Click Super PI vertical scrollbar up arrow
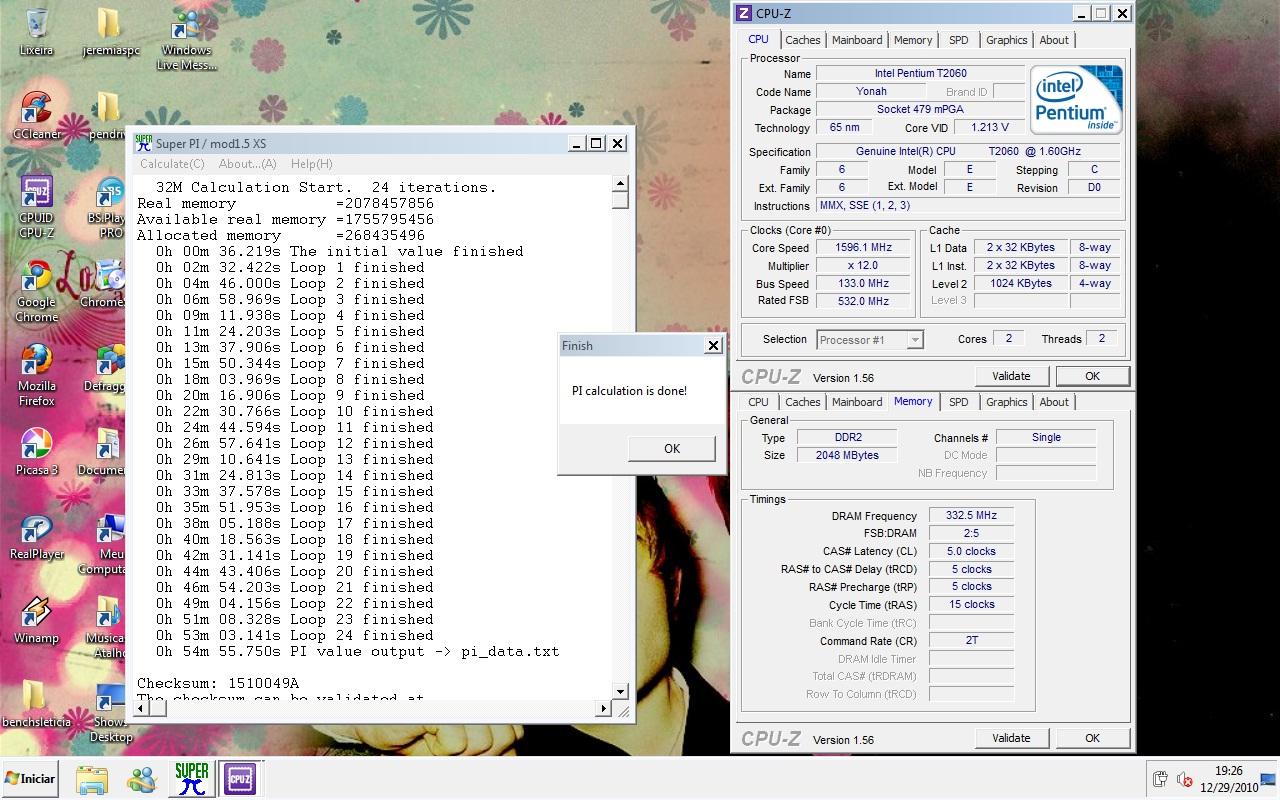The height and width of the screenshot is (800, 1280). pyautogui.click(x=620, y=183)
